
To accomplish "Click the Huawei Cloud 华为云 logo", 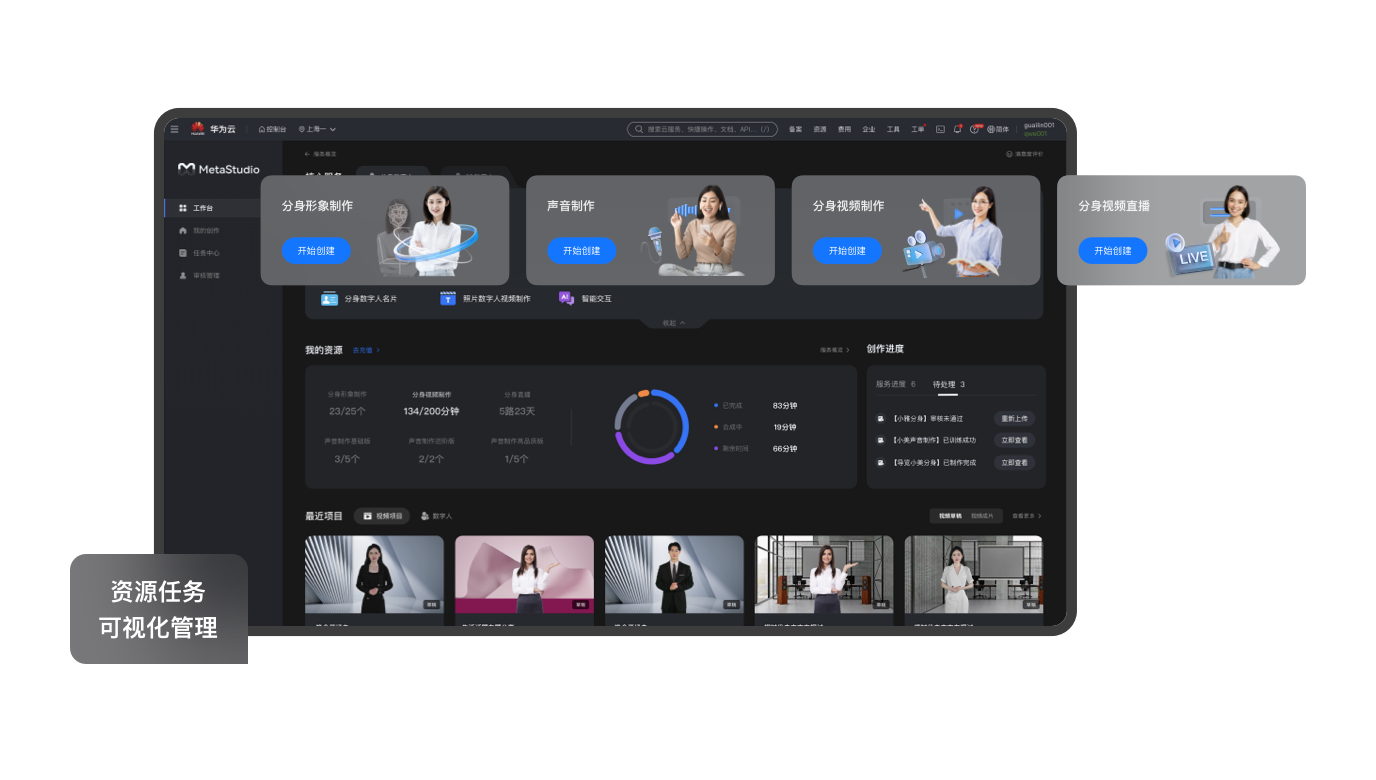I will click(x=214, y=129).
